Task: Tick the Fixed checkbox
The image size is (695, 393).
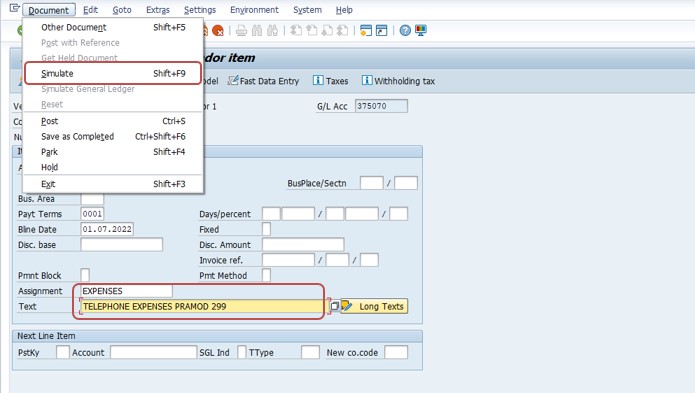Action: pyautogui.click(x=266, y=230)
